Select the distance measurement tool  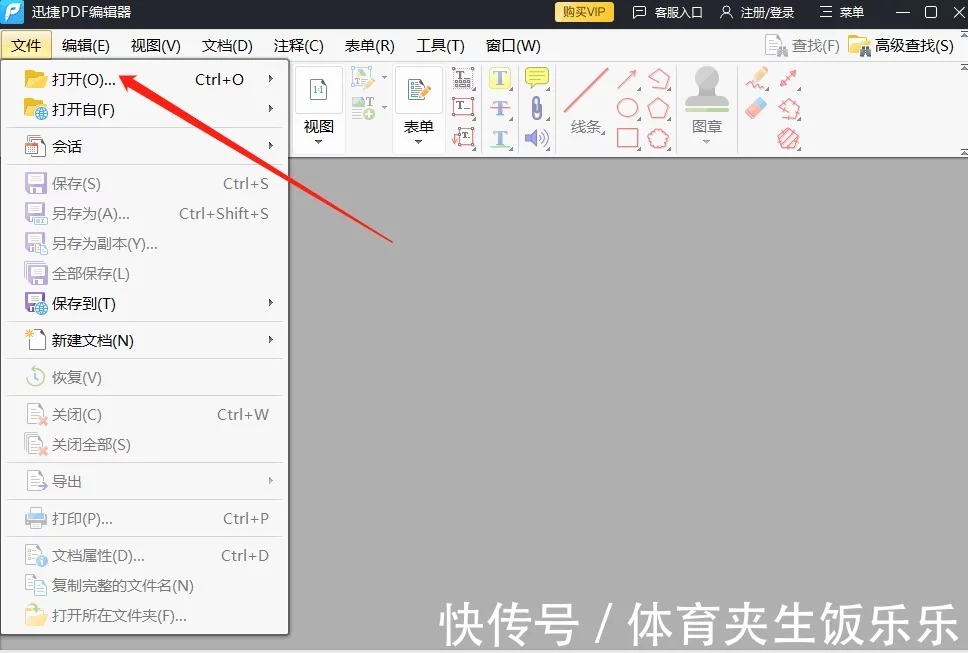click(x=788, y=78)
